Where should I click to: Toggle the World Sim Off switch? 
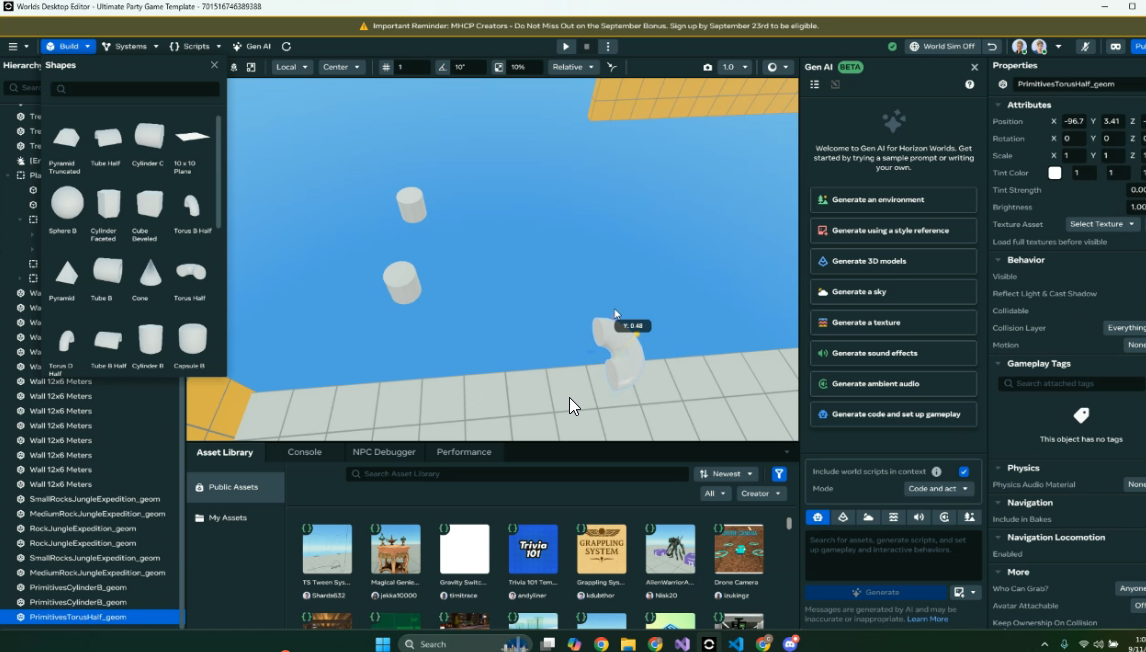942,46
